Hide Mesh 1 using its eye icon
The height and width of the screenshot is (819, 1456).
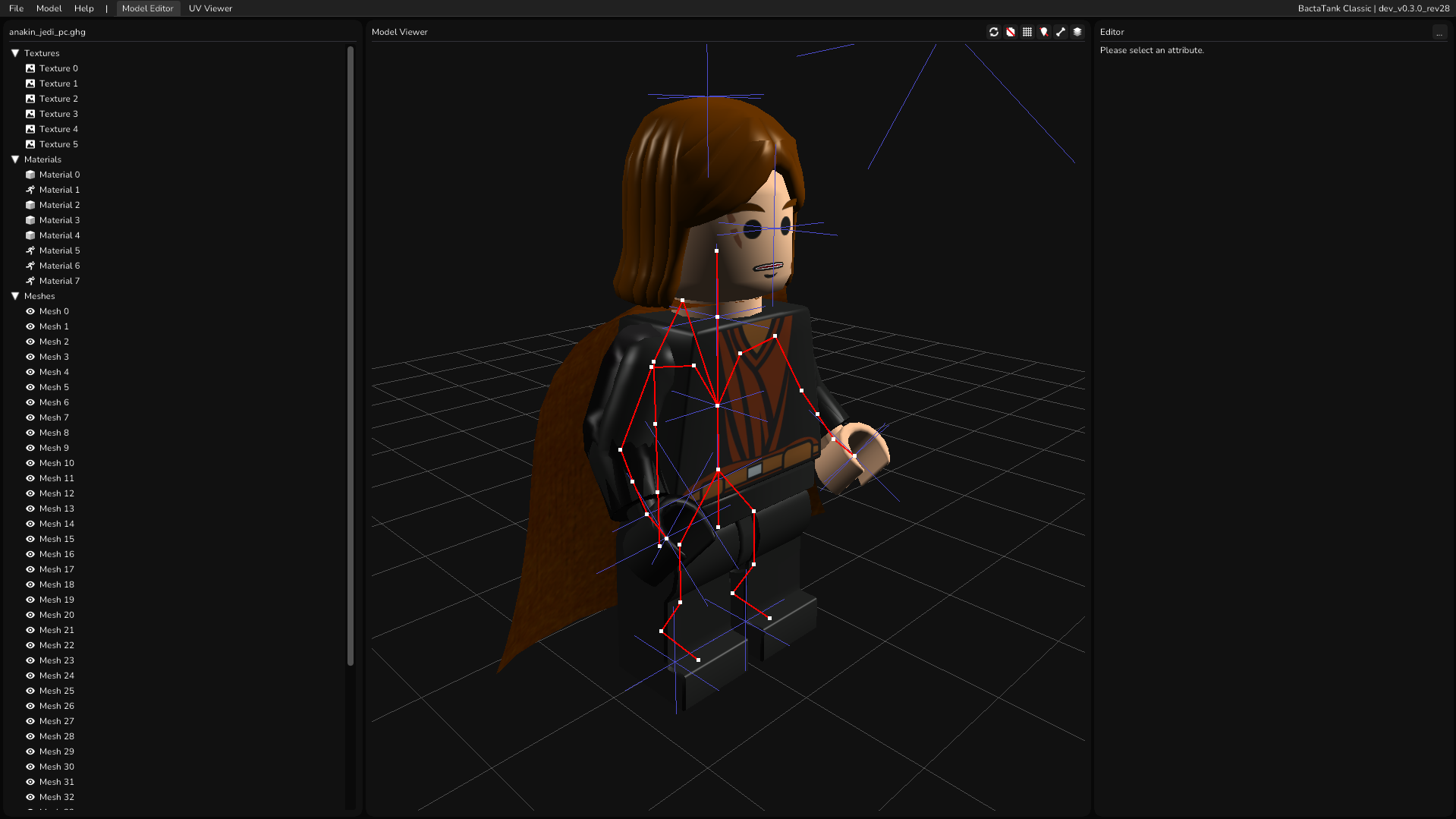tap(30, 326)
